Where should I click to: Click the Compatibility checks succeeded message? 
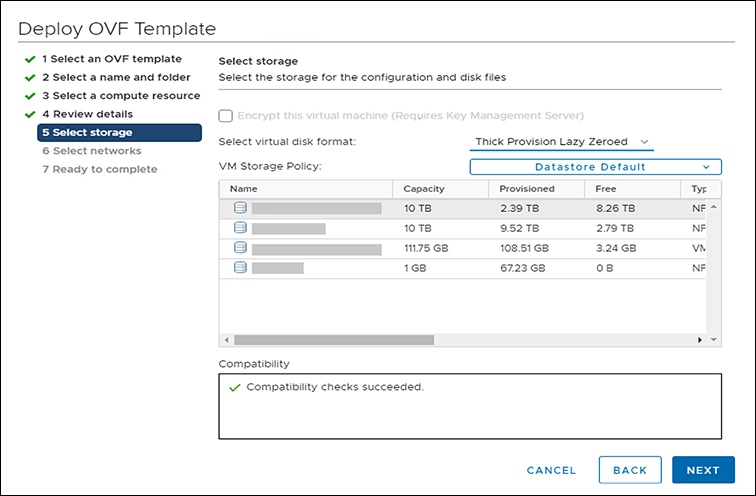[x=335, y=387]
